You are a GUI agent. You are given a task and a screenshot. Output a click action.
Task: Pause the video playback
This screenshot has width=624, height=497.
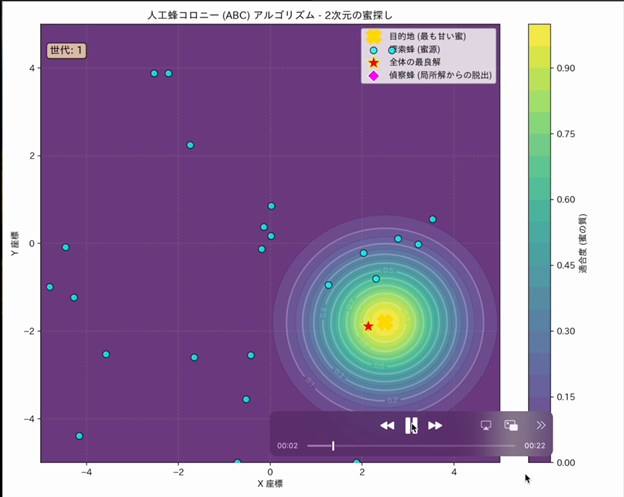point(411,425)
